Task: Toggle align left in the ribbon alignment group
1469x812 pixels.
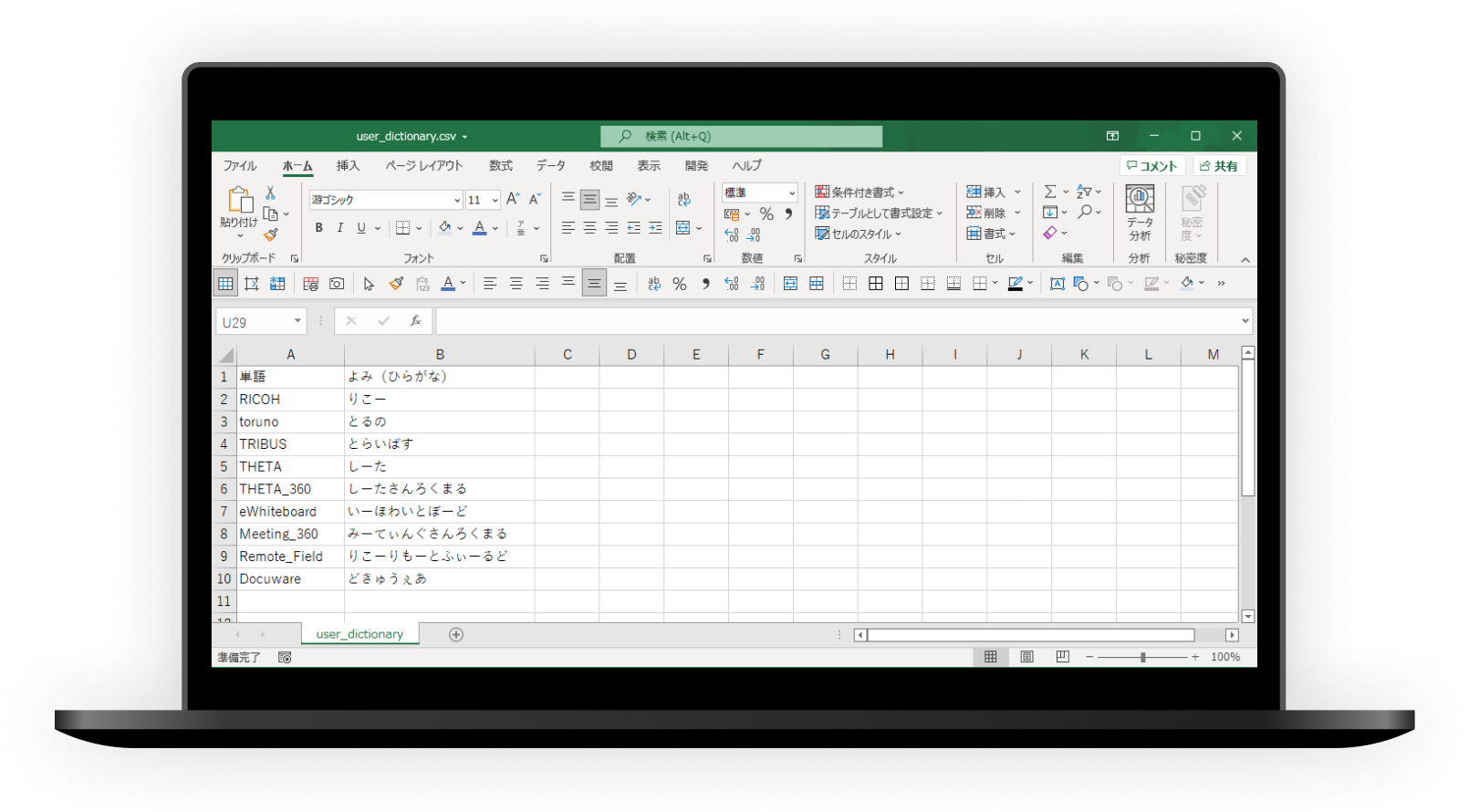Action: [x=568, y=228]
